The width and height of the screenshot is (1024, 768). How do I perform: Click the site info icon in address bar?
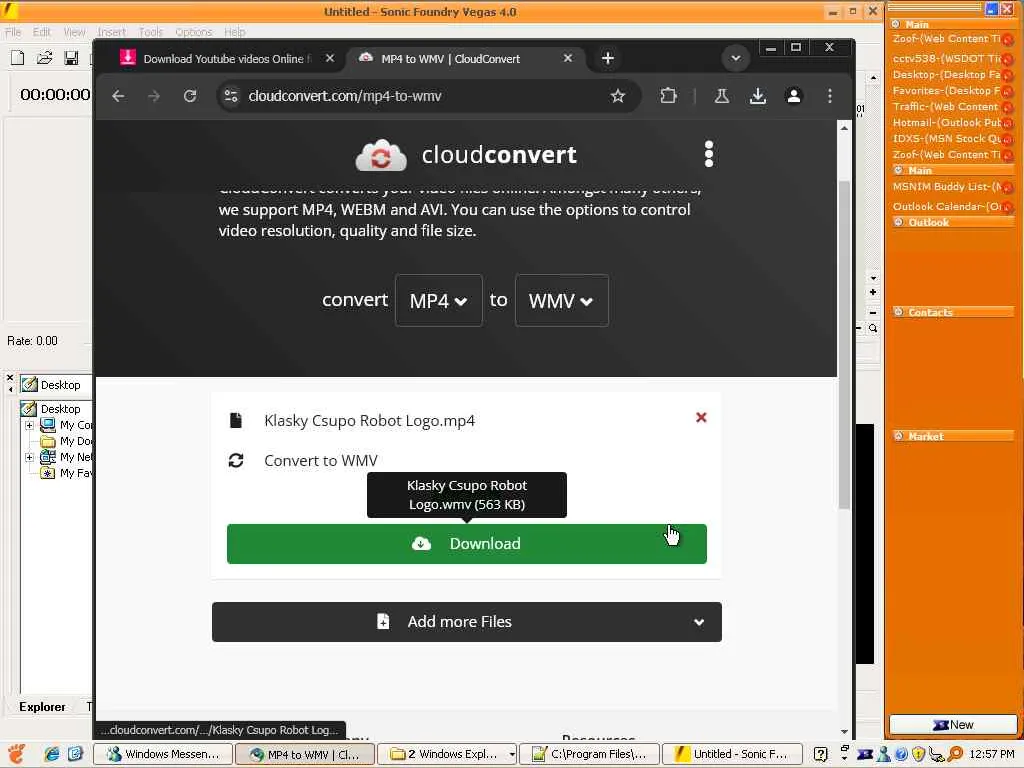(231, 96)
